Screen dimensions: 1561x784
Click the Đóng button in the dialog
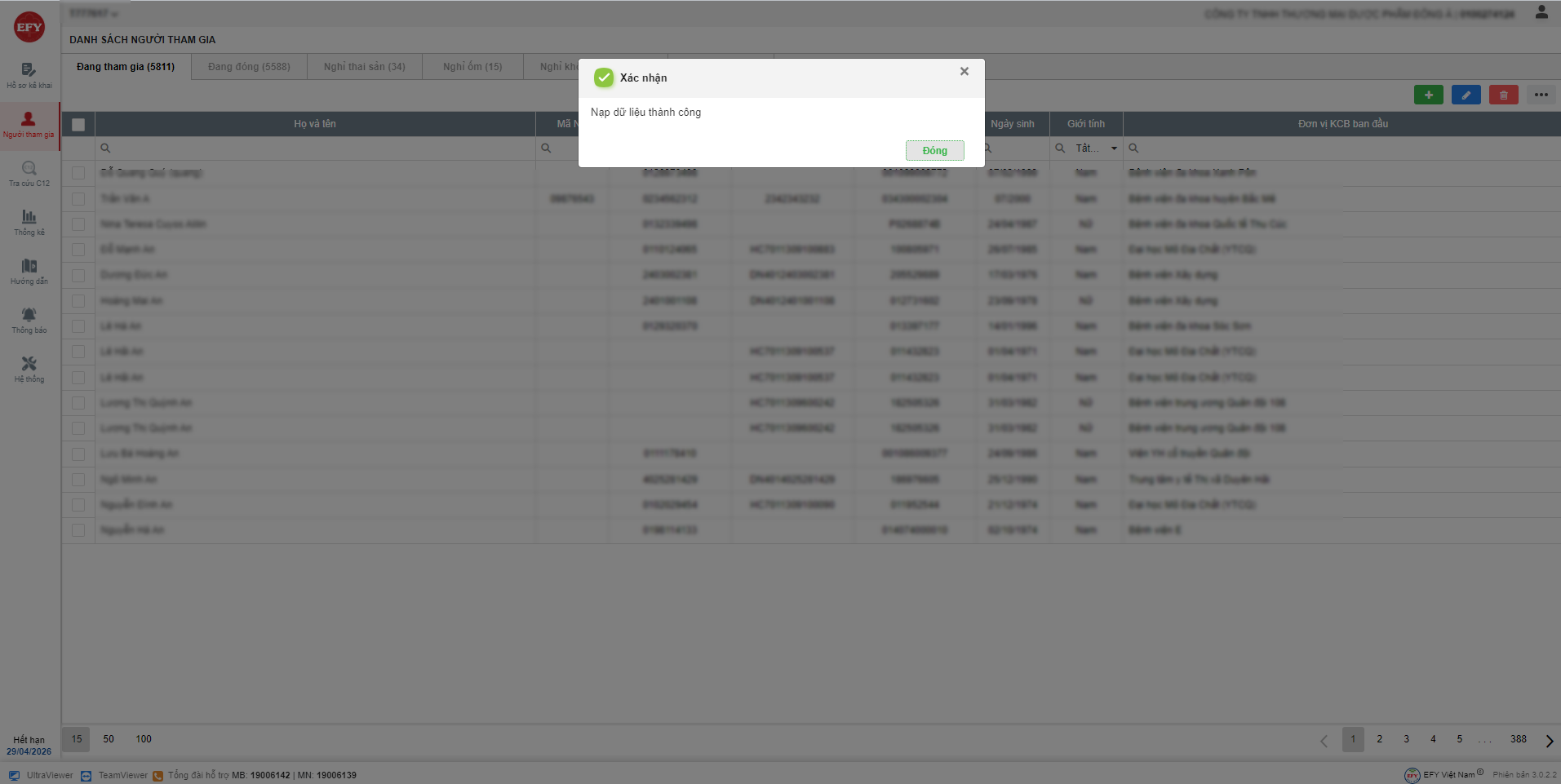click(x=934, y=151)
